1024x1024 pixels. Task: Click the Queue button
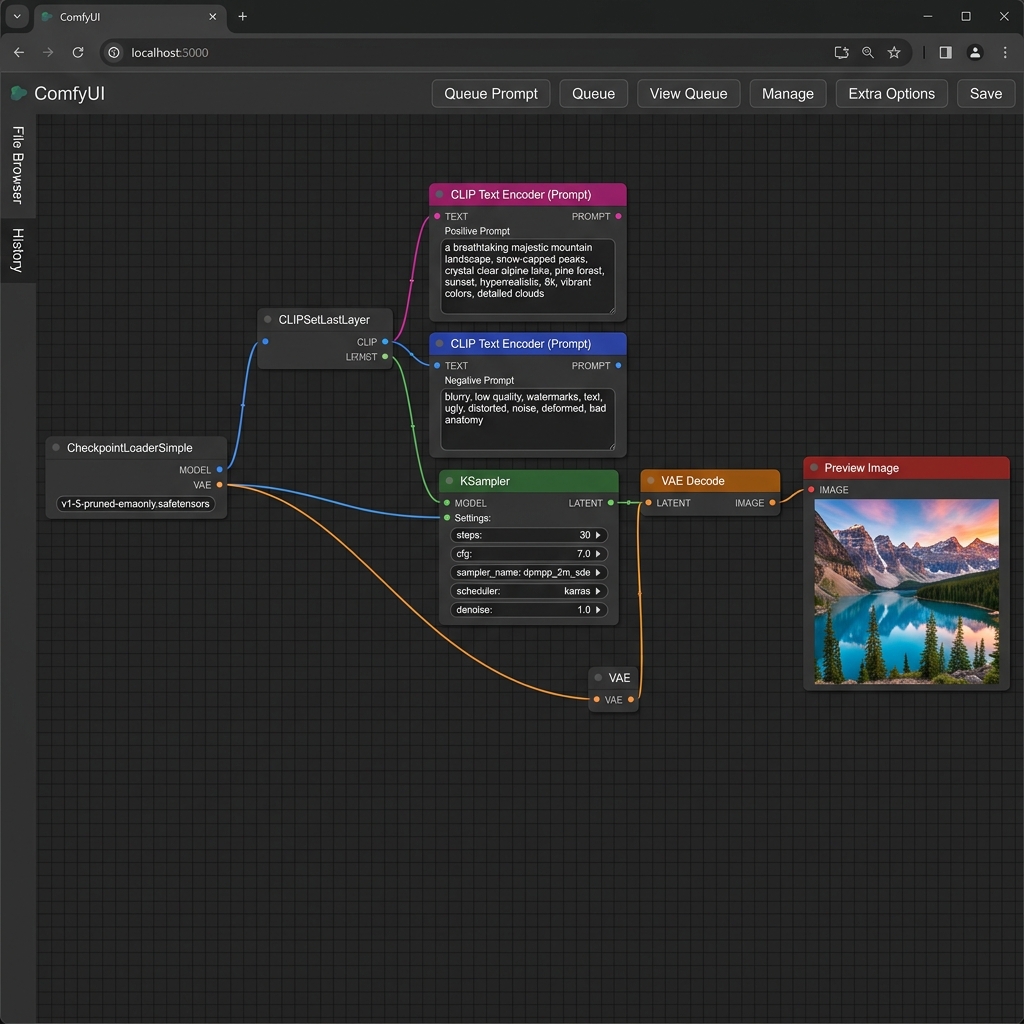pyautogui.click(x=593, y=93)
